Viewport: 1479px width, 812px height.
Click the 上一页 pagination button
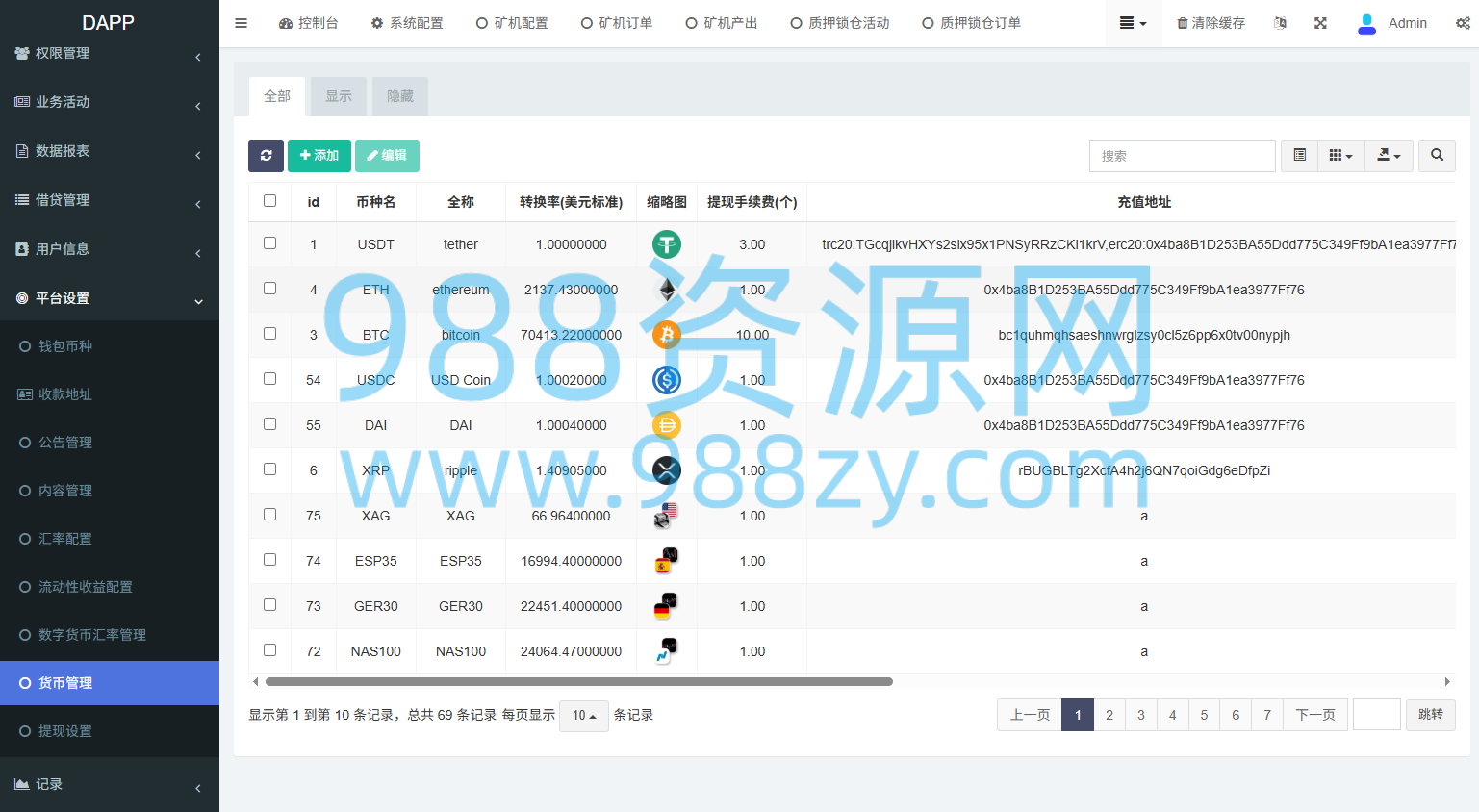[1030, 715]
